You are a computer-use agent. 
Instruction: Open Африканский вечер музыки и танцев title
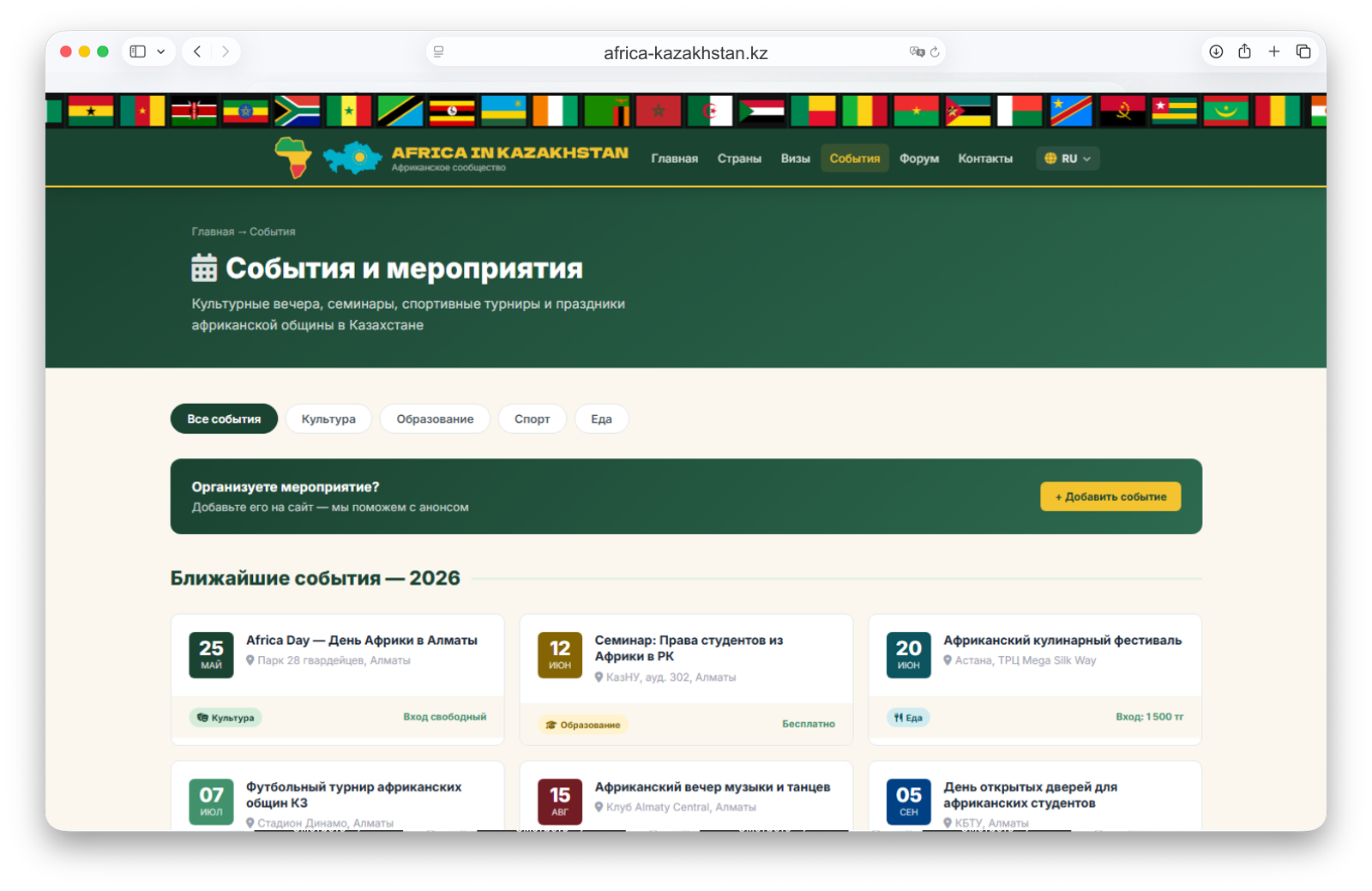tap(713, 786)
